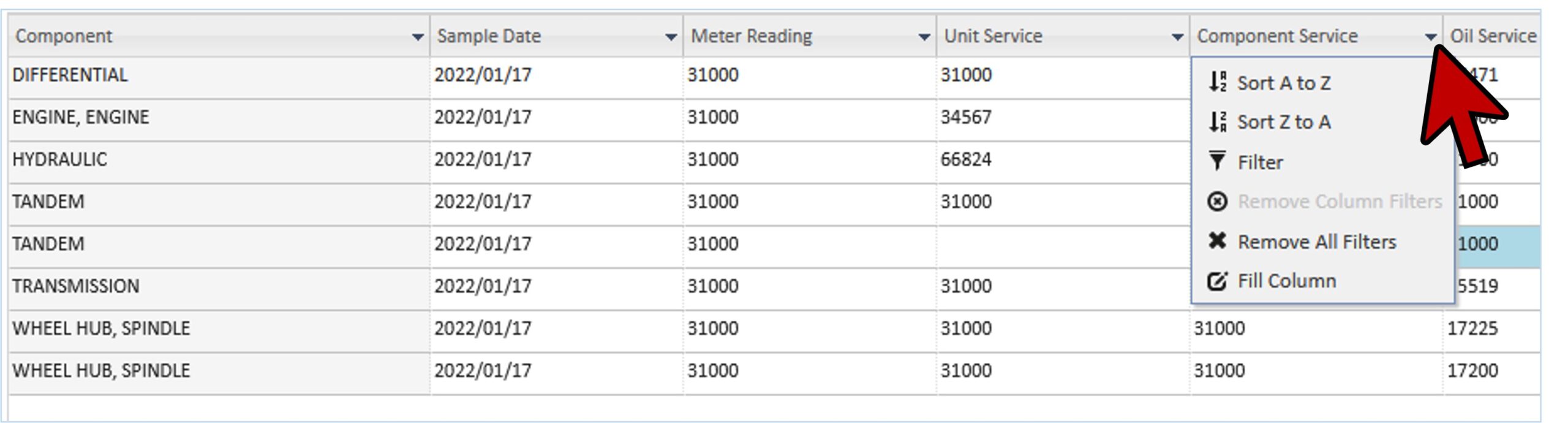
Task: Click the Oil Service column header
Action: pyautogui.click(x=1493, y=36)
